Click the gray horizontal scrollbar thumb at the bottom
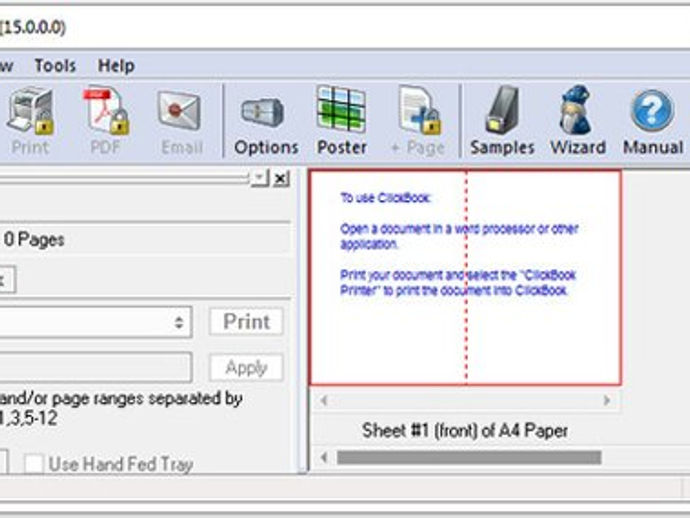The width and height of the screenshot is (690, 518). coord(469,458)
